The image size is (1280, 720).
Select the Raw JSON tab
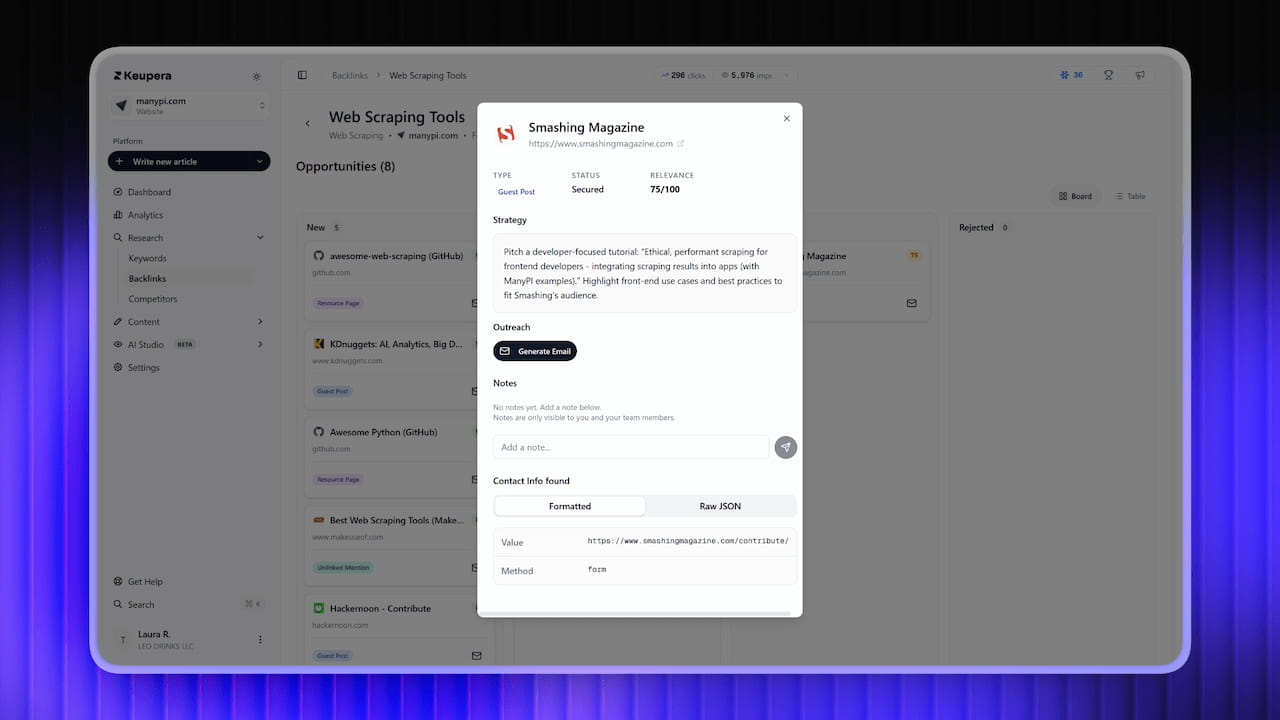click(x=720, y=506)
